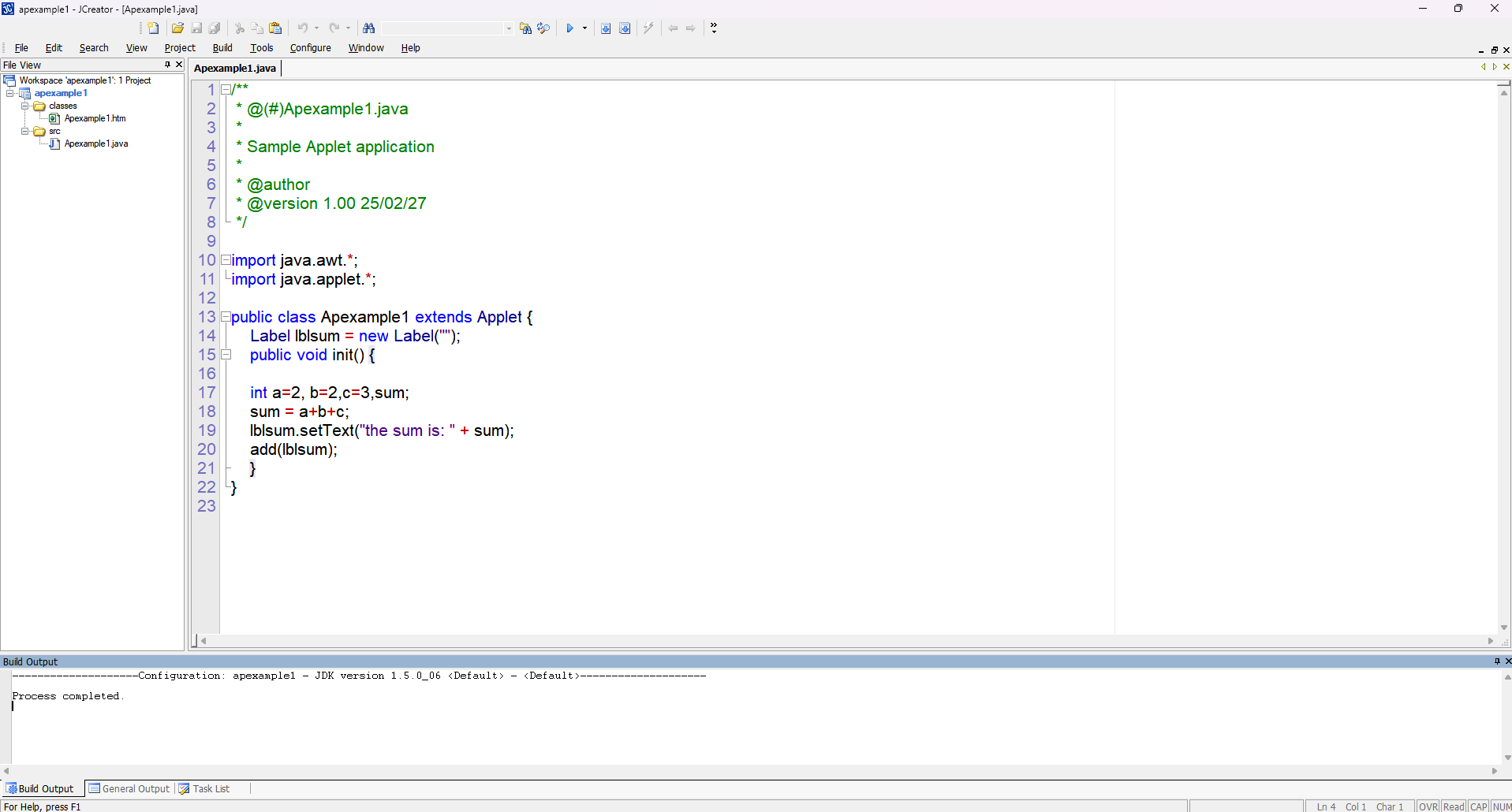This screenshot has width=1512, height=812.
Task: Click the Paste clipboard icon
Action: click(275, 28)
